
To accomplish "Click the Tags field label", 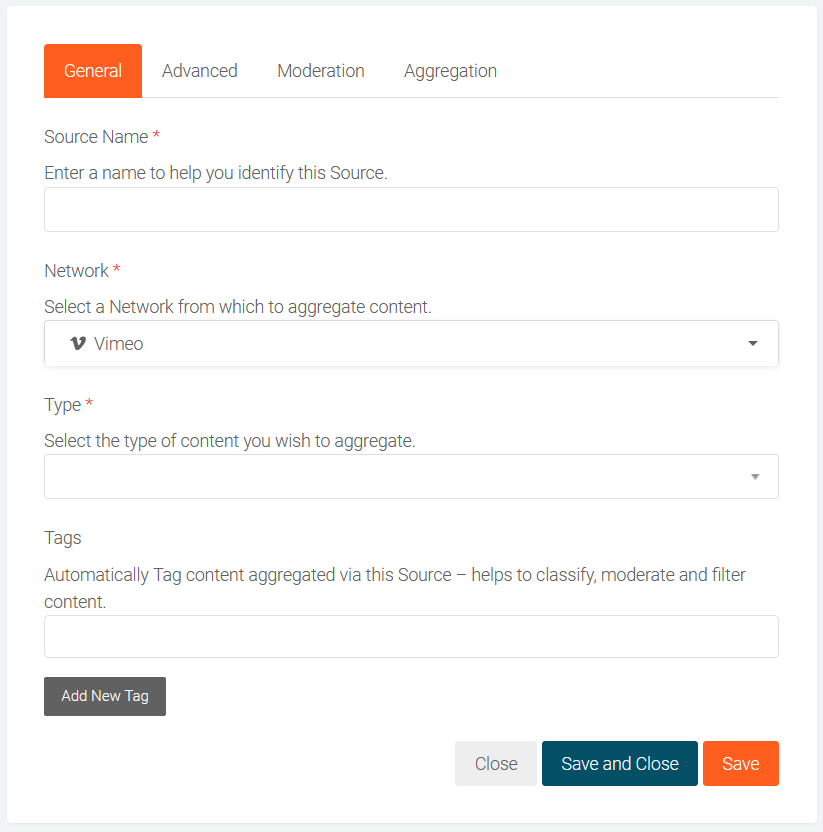I will pos(63,538).
